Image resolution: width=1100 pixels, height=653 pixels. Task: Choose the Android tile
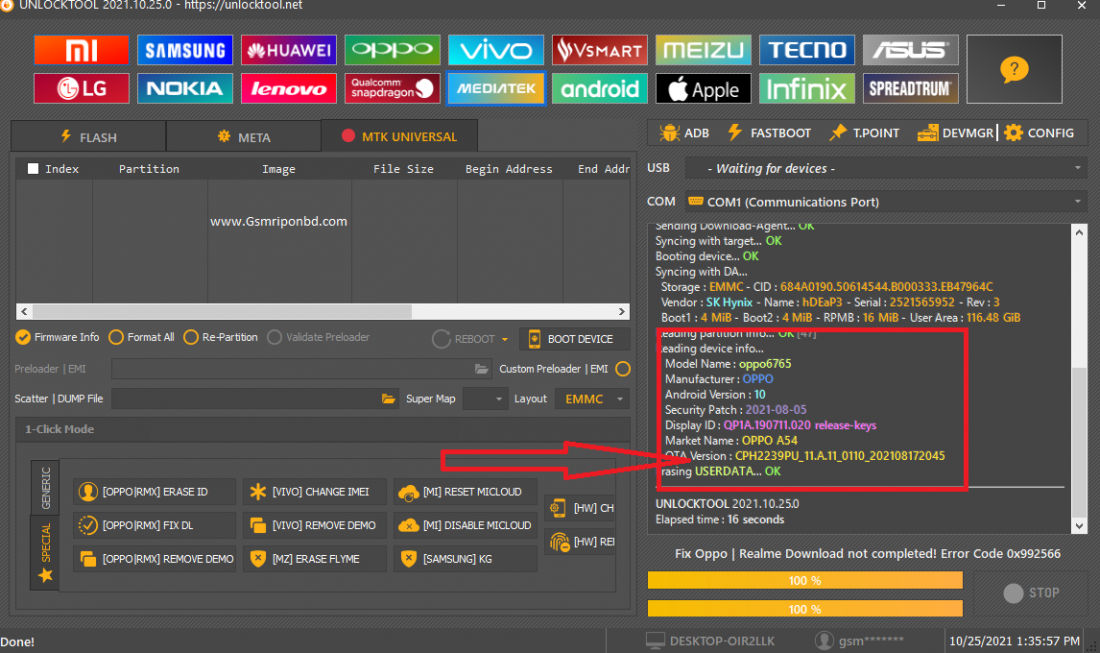point(600,88)
